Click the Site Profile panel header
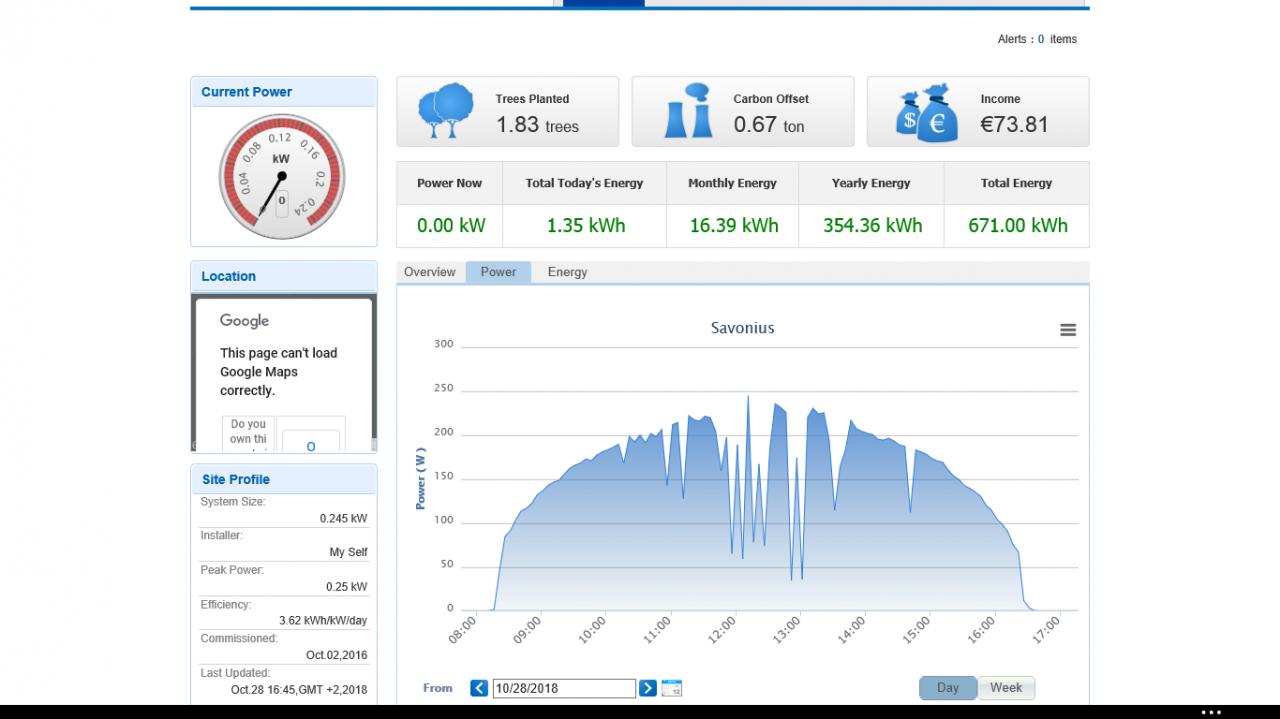 tap(284, 479)
